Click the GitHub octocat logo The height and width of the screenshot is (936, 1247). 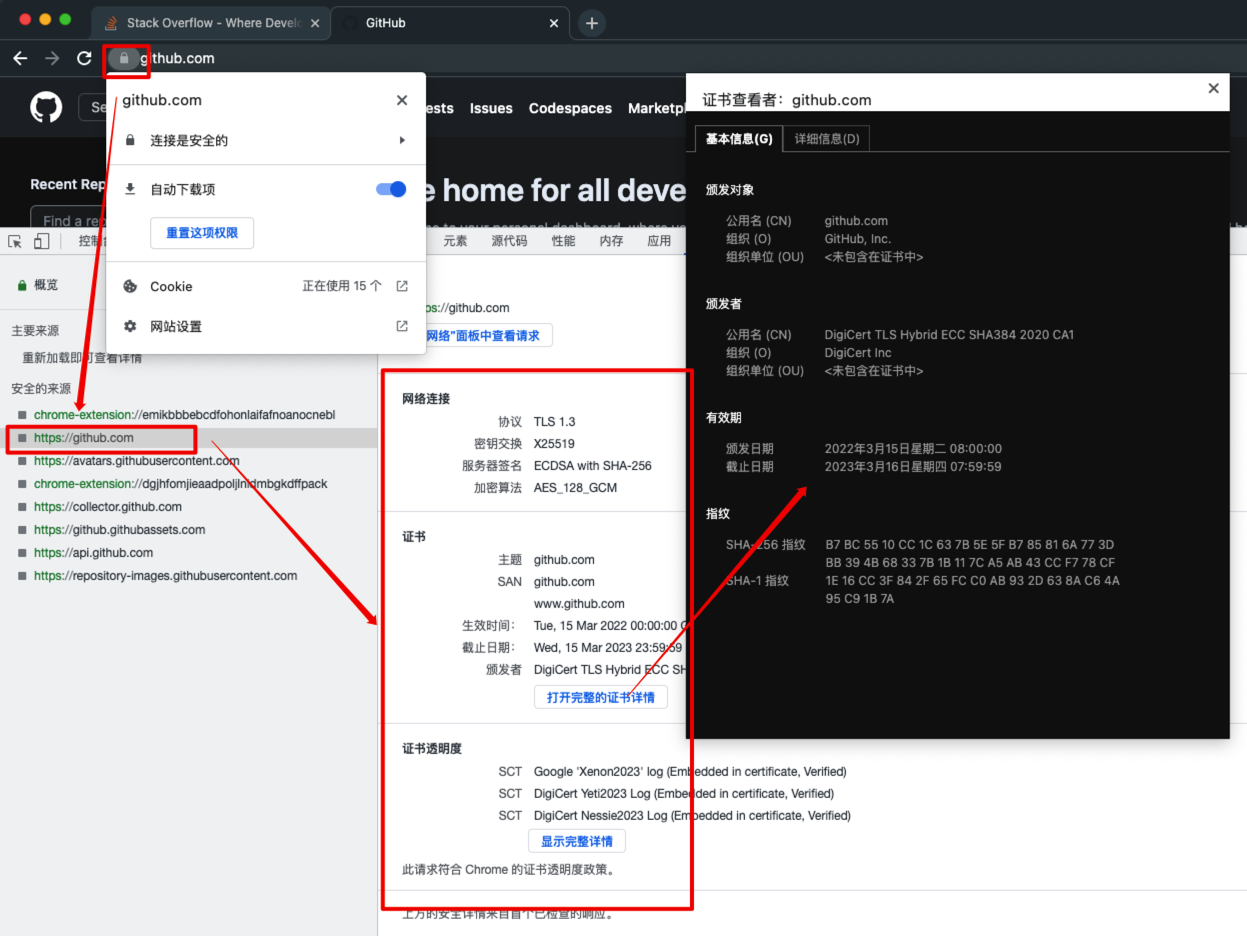pyautogui.click(x=46, y=107)
